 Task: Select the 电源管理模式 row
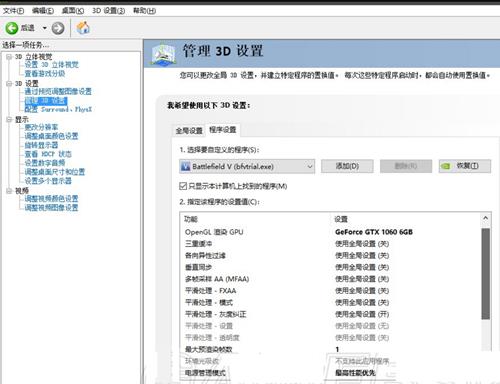point(330,373)
